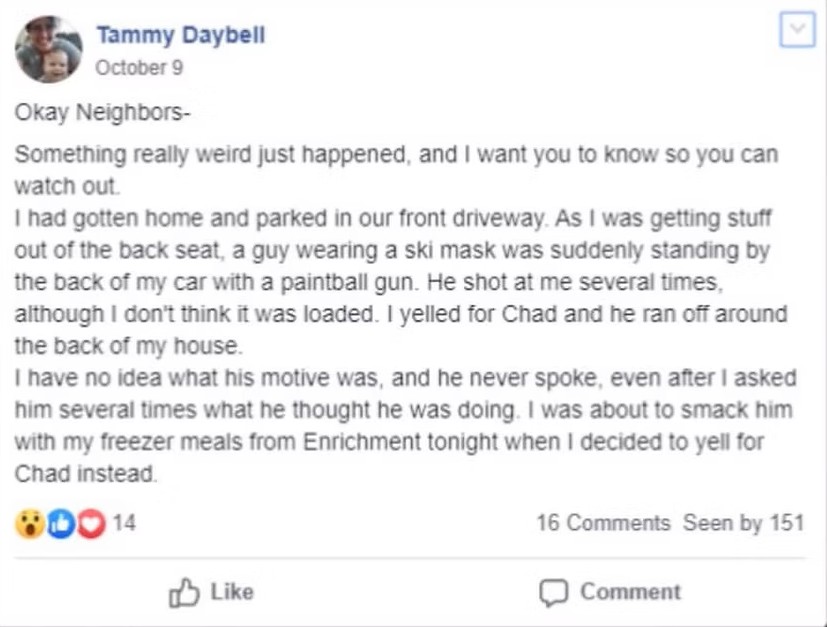Screen dimensions: 827x627
Task: Open the post options dropdown arrow
Action: point(796,31)
